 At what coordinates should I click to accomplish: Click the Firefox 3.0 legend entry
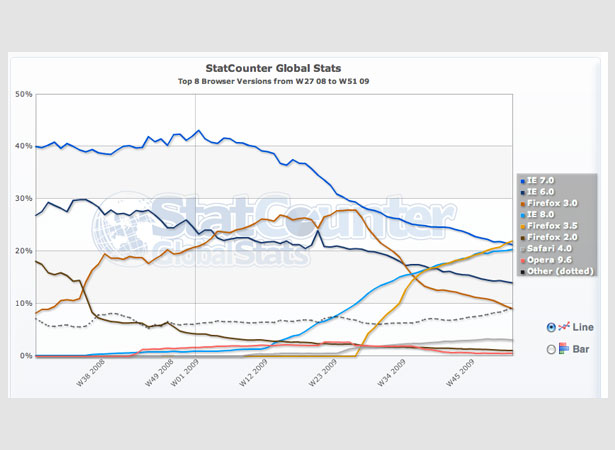[549, 203]
